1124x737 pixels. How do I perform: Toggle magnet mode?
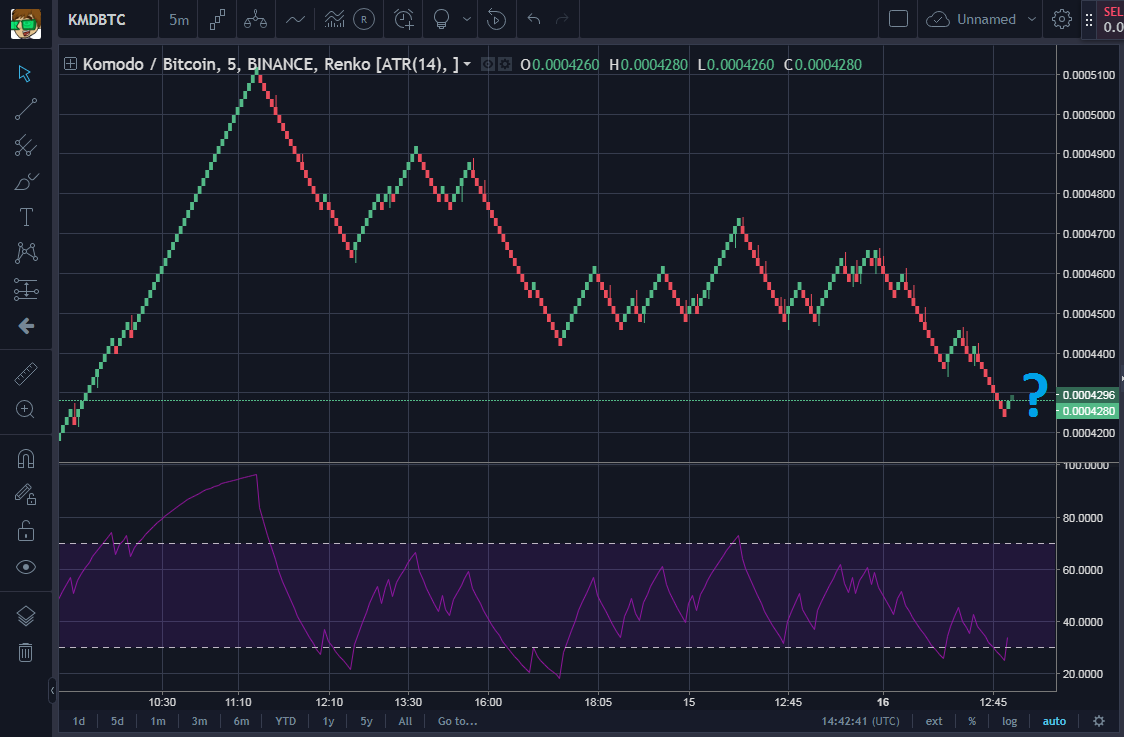point(25,458)
